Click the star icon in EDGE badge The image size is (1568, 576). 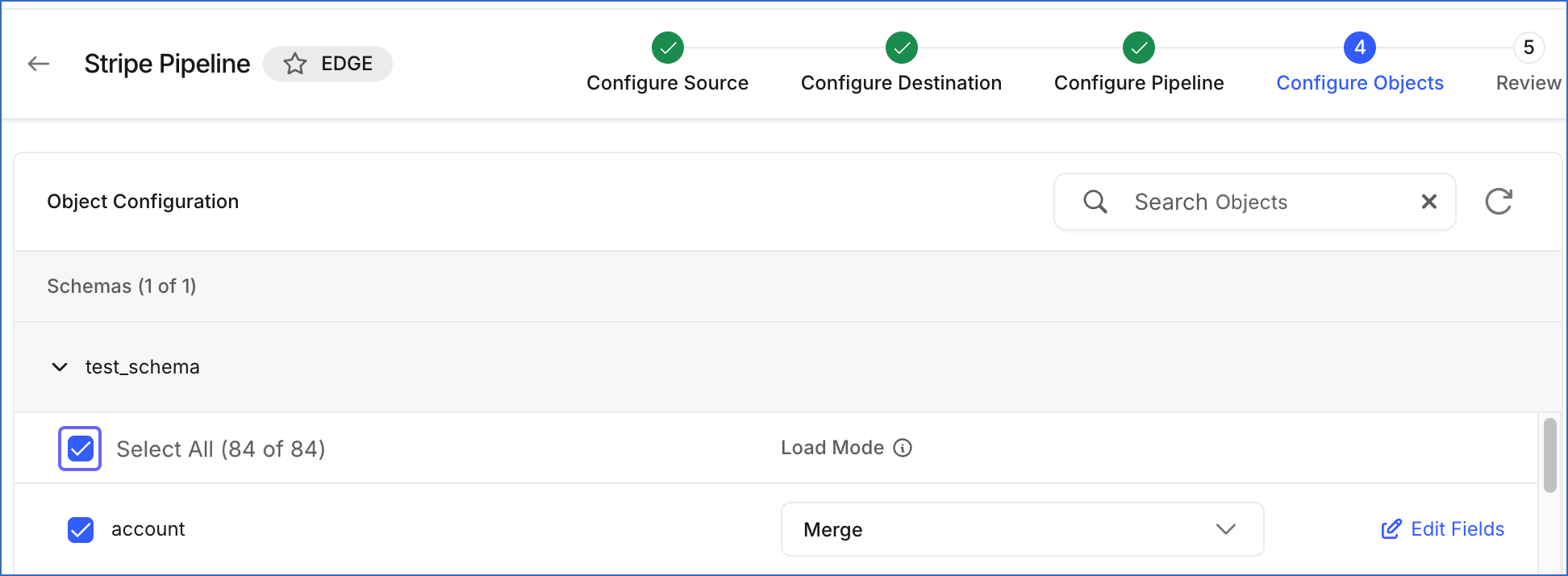(295, 64)
